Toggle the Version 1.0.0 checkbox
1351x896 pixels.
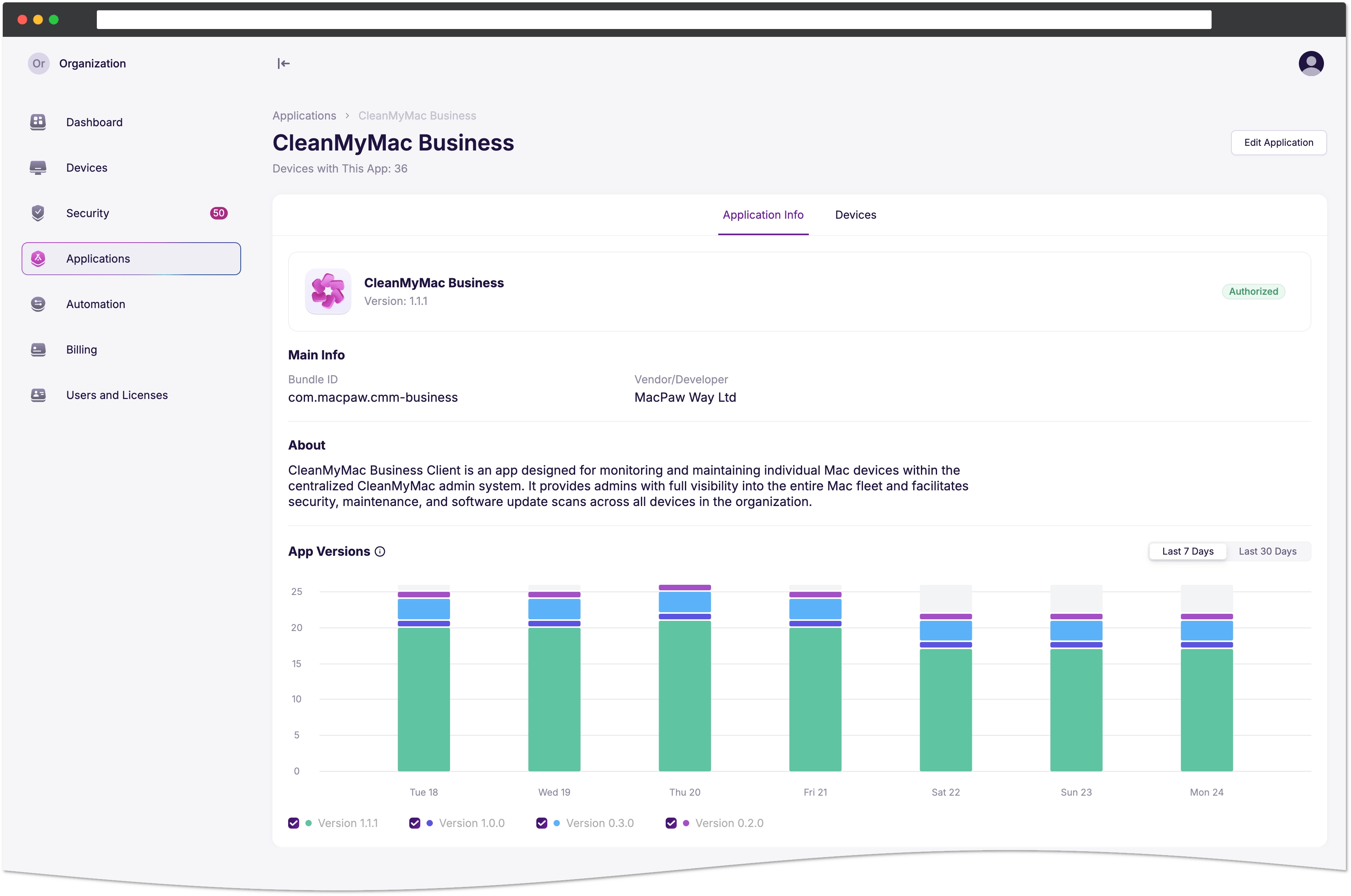point(415,823)
